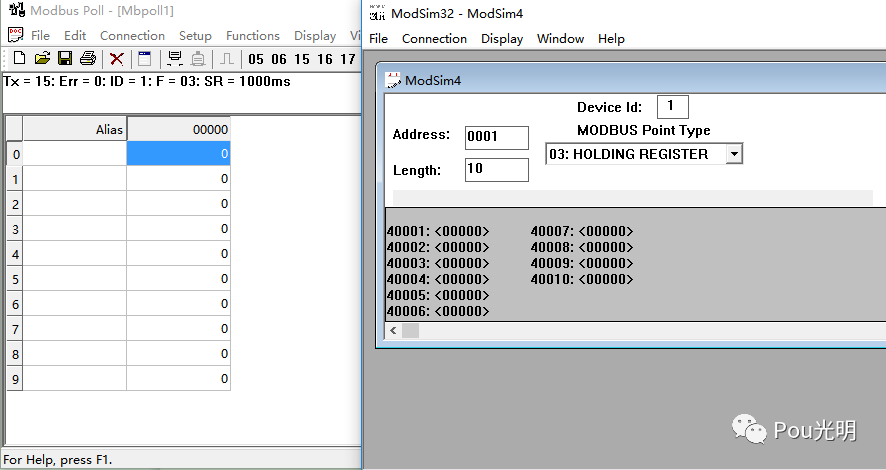Open a file with the folder icon
Screen dimensions: 886x470
point(42,58)
